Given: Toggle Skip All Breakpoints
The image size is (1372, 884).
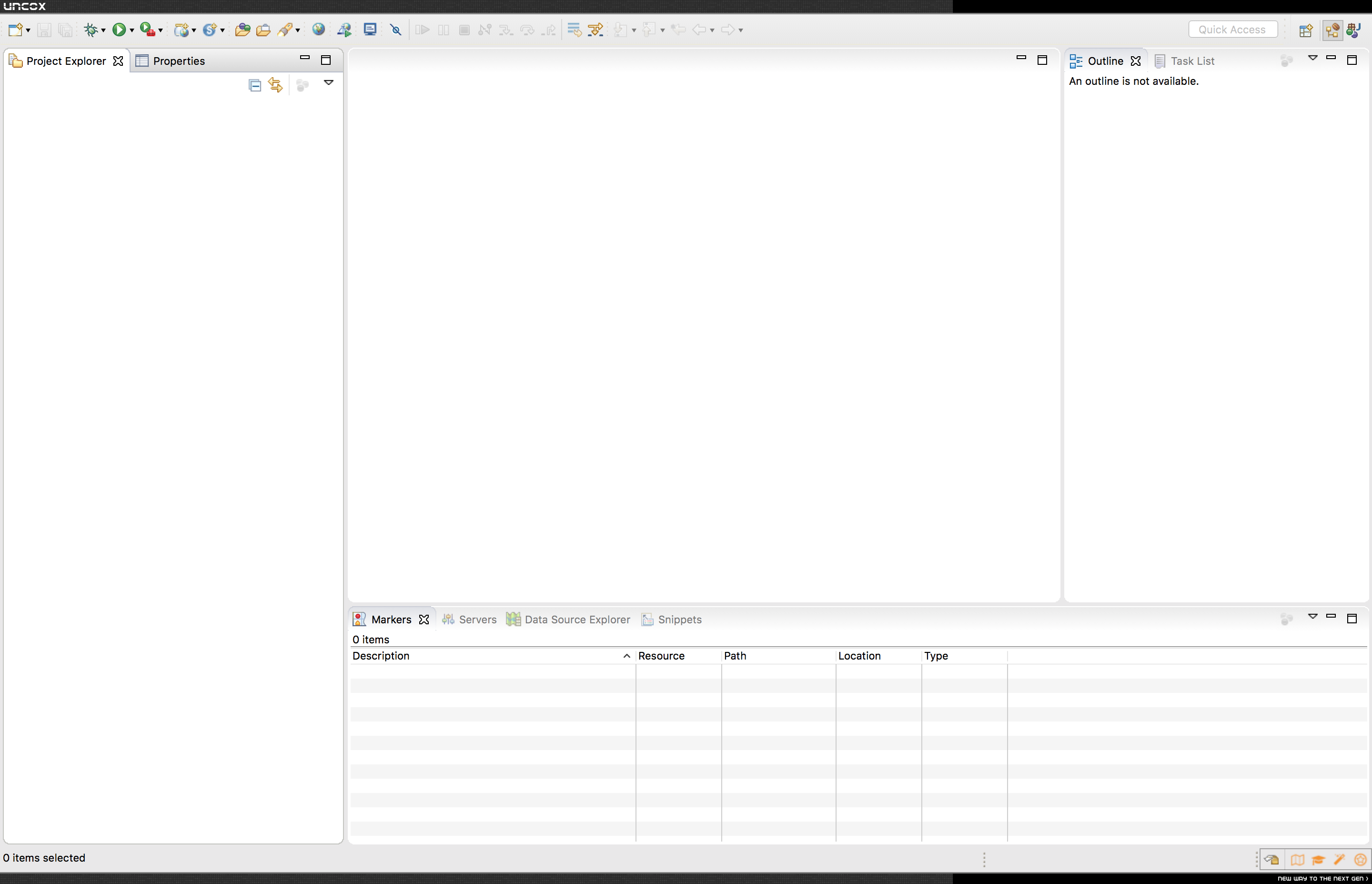Looking at the screenshot, I should [x=396, y=29].
